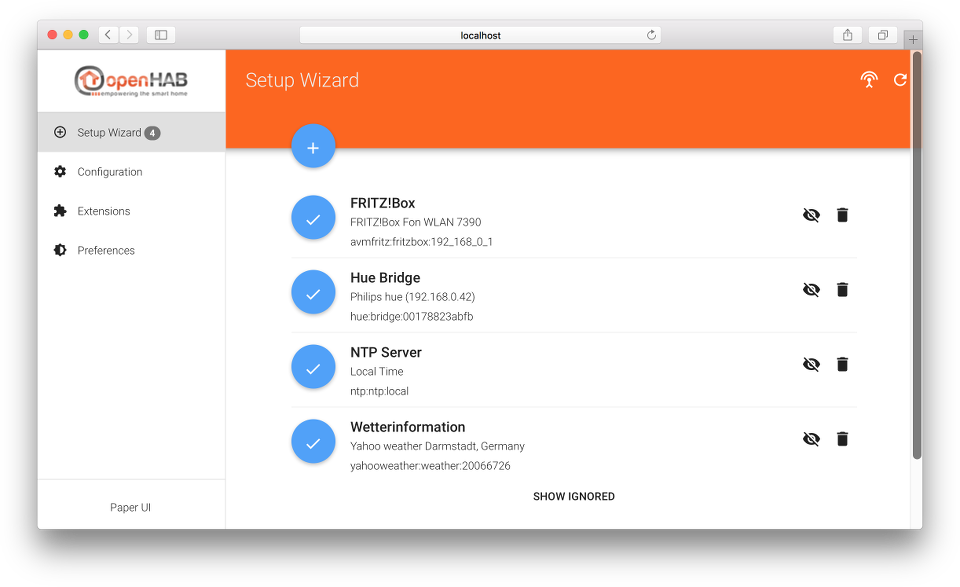Open a new Safari tab
Viewport: 960px width, 587px height.
(913, 40)
